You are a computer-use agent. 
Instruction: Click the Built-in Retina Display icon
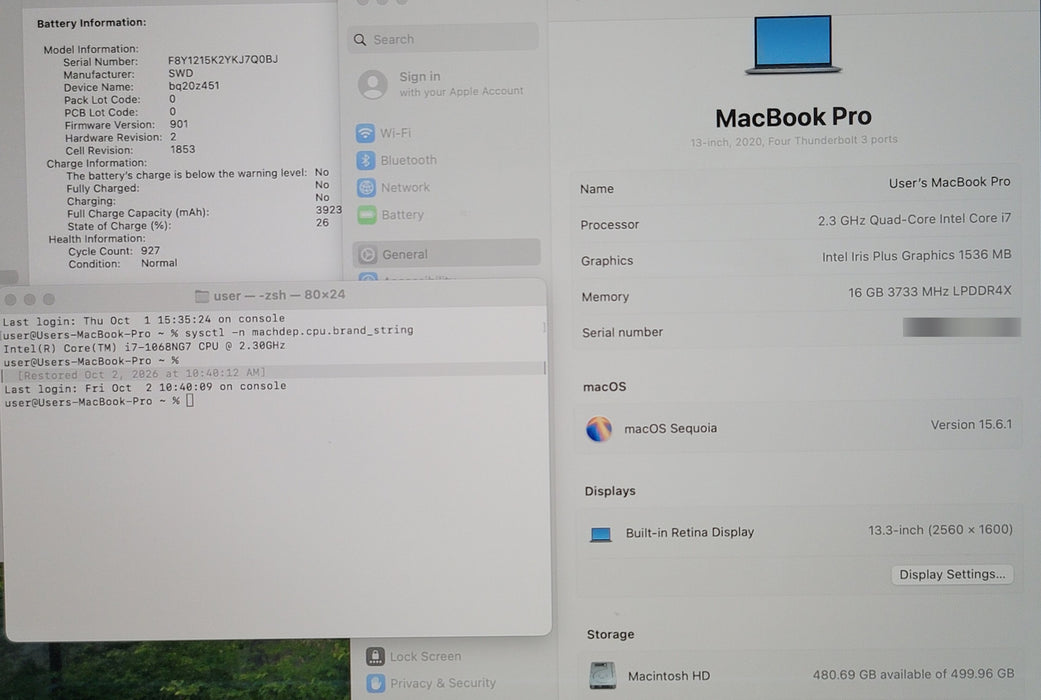601,534
